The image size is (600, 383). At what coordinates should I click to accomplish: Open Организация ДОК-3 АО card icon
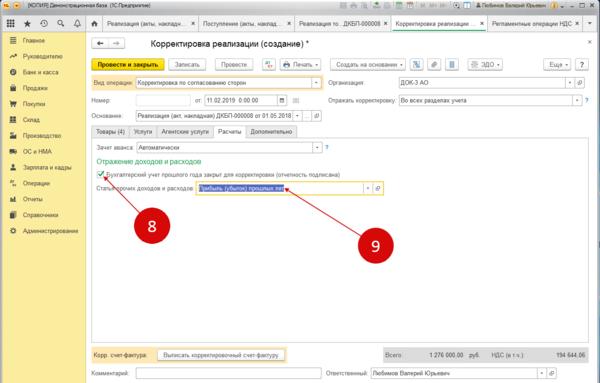point(580,83)
